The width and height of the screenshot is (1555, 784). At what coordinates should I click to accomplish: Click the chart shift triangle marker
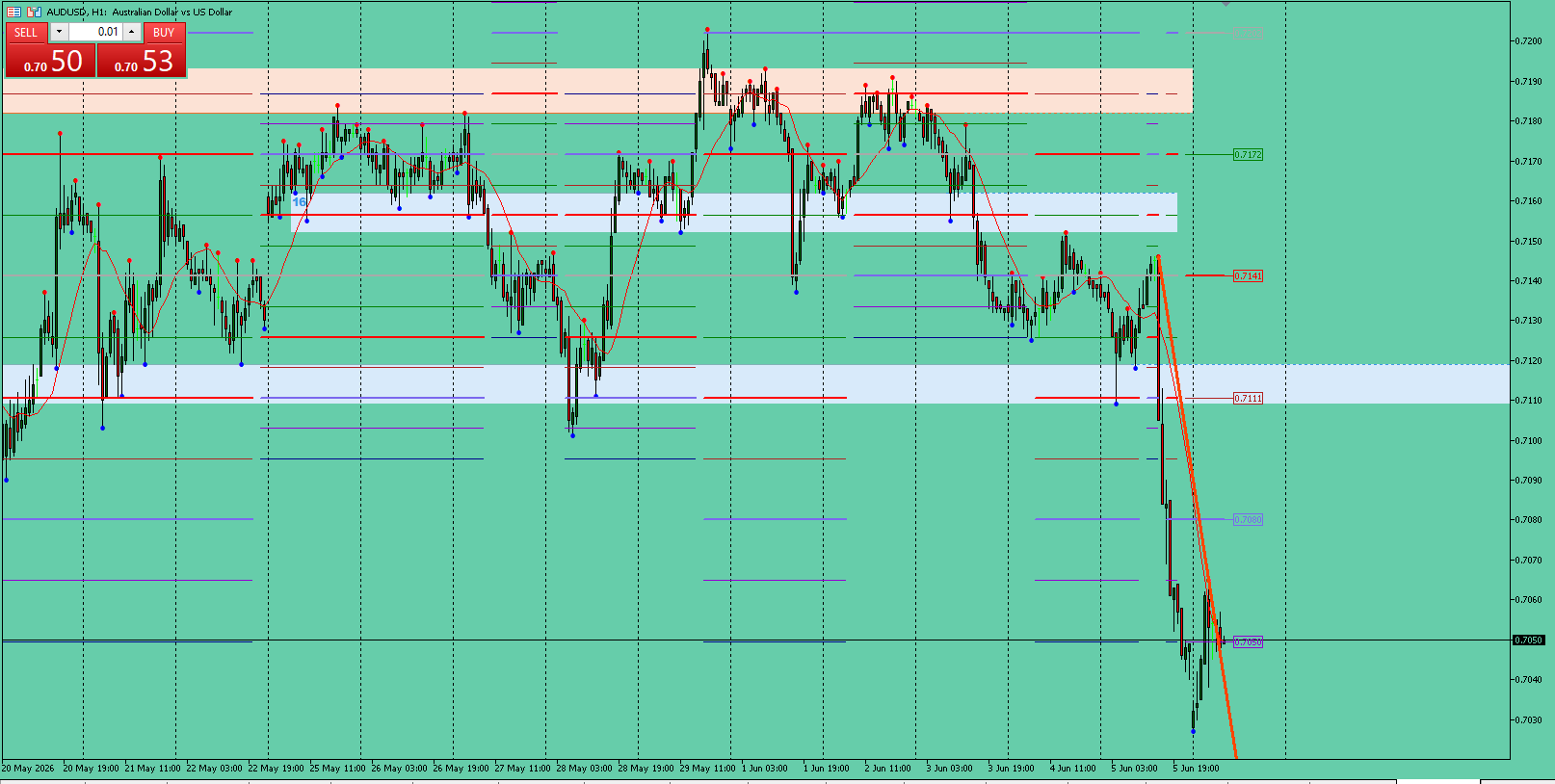tap(1226, 5)
